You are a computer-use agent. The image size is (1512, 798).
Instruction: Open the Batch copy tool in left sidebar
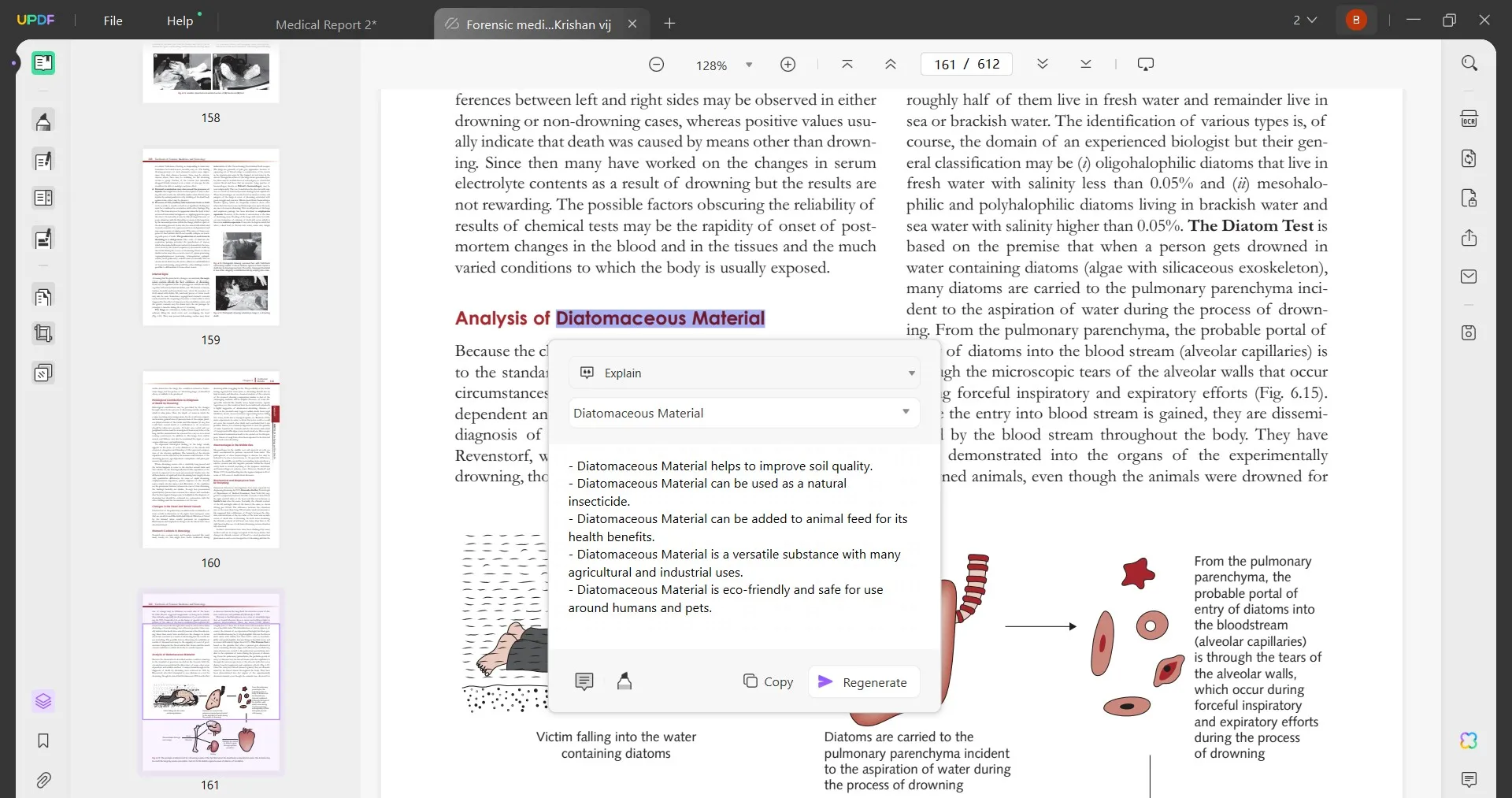tap(43, 373)
